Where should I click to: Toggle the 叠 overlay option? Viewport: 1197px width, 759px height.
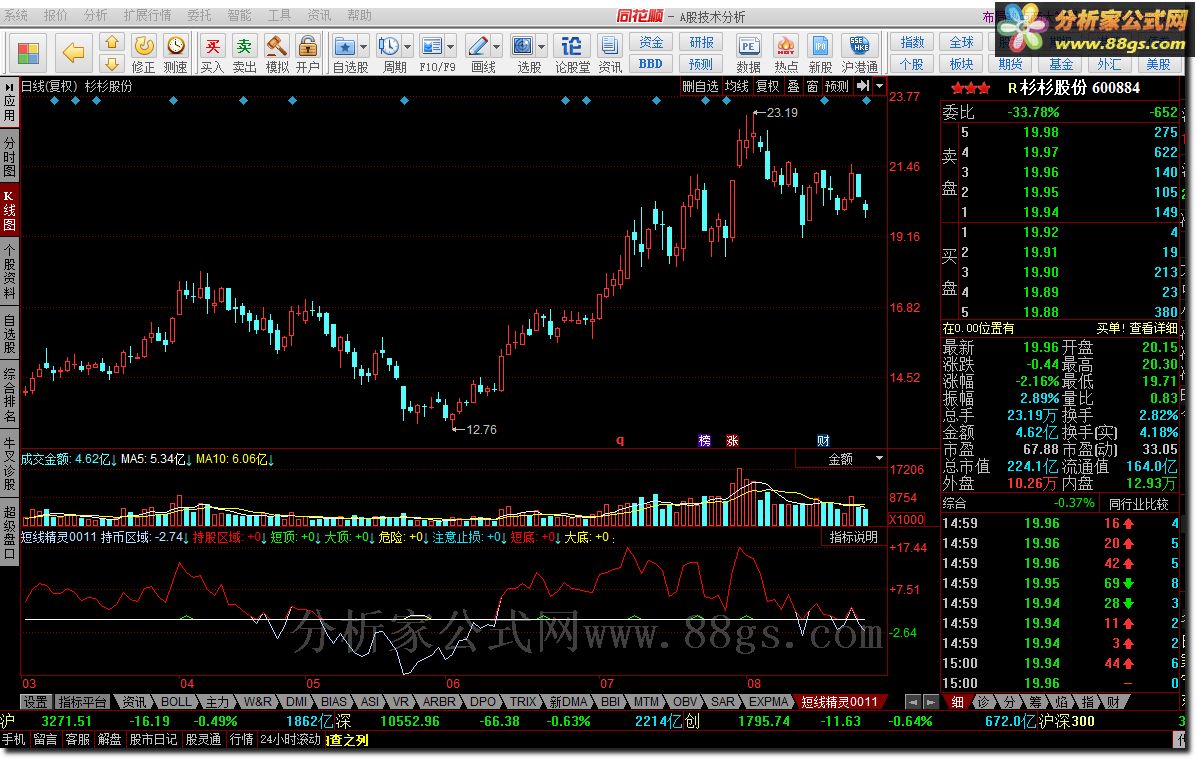794,86
